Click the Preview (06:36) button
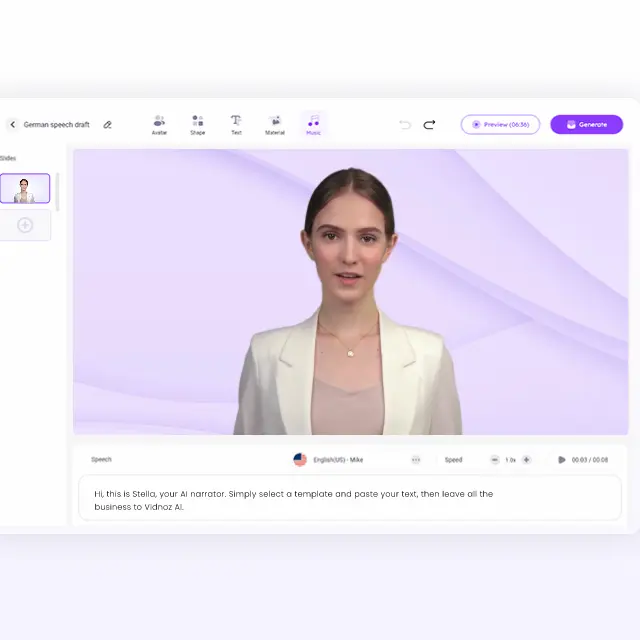 point(500,125)
